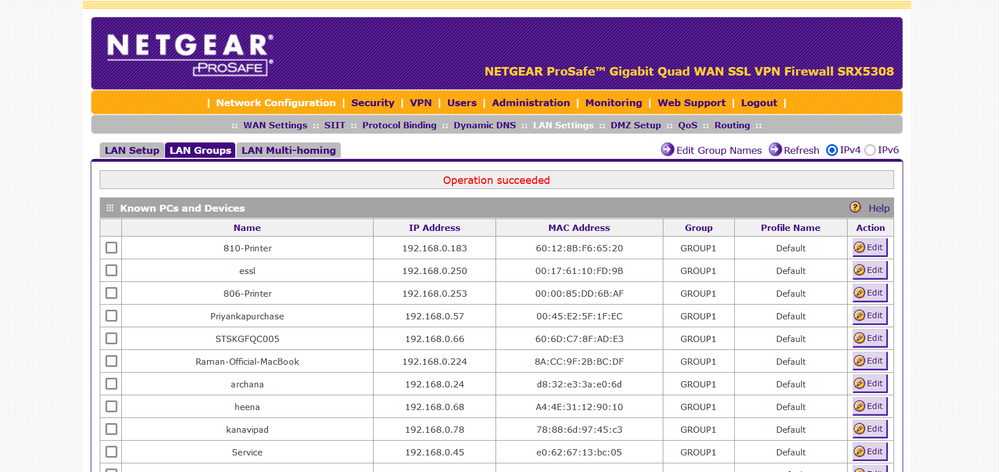Edit the Raman-Official-MacBook device entry
Screen dimensions: 999x472
[870, 361]
